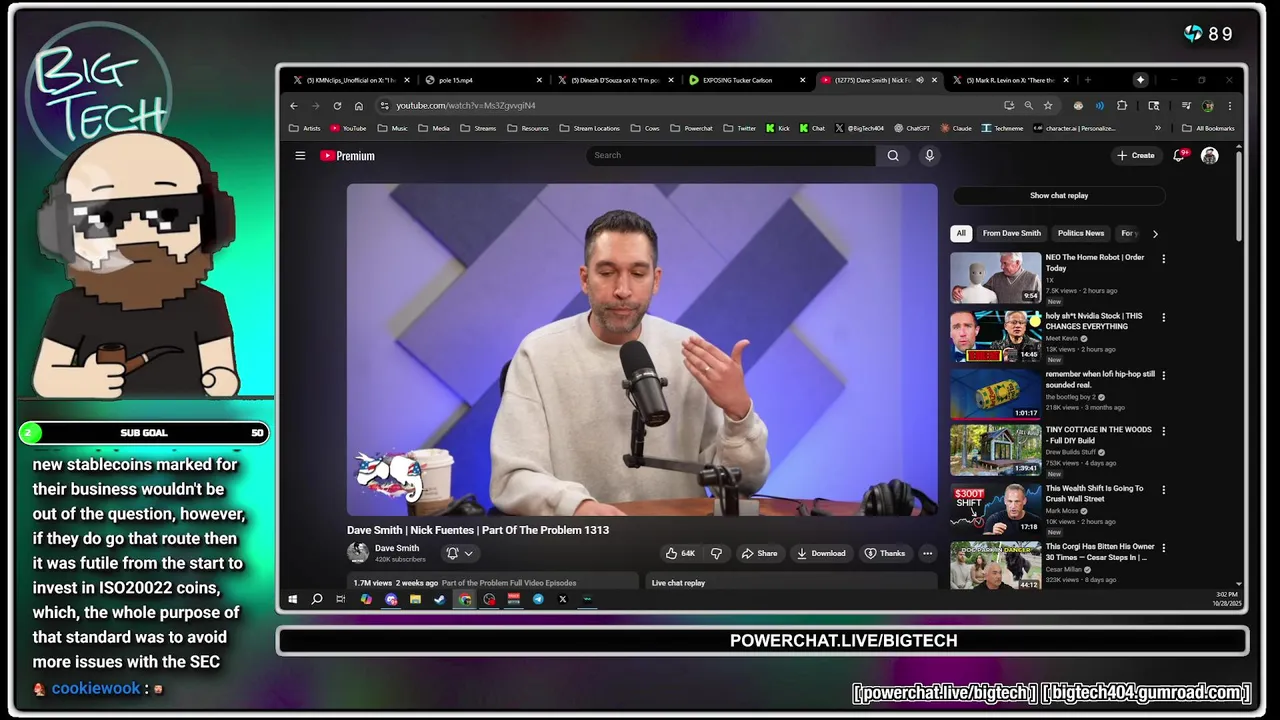The height and width of the screenshot is (720, 1280).
Task: Select the Politics News filter chip
Action: click(1081, 233)
